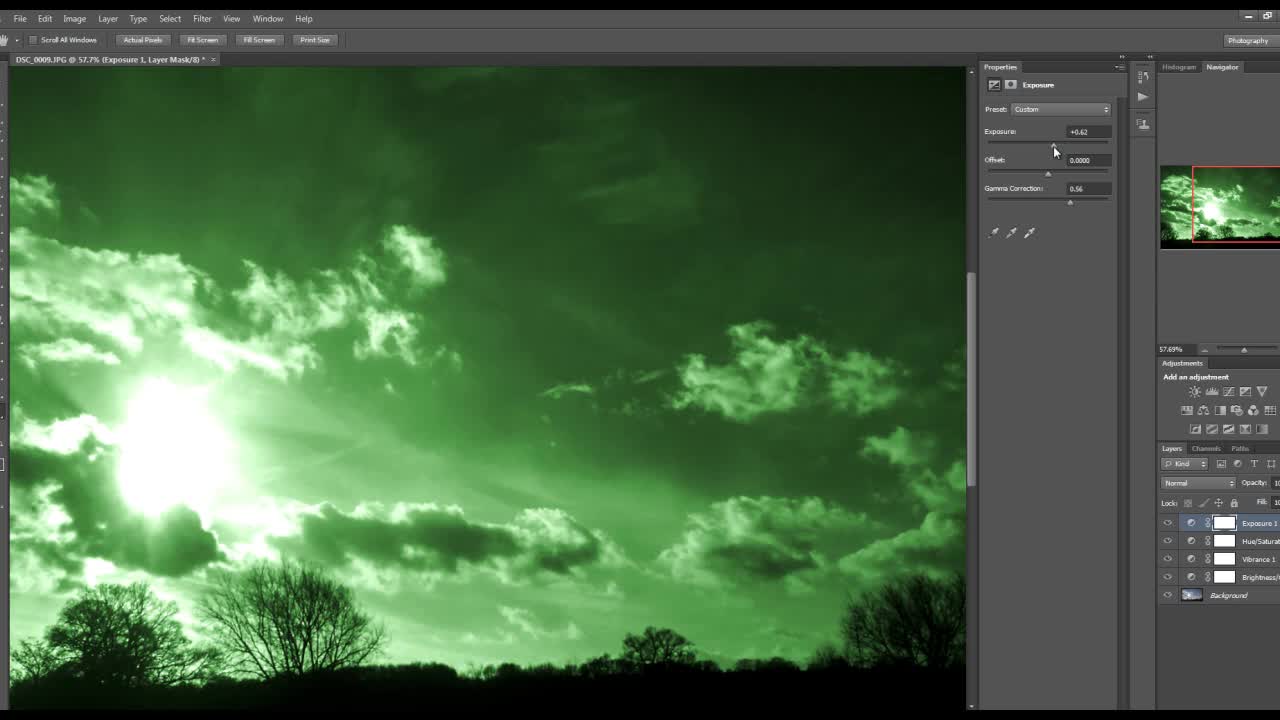Viewport: 1280px width, 720px height.
Task: Open the Normal blend mode dropdown
Action: pos(1198,483)
